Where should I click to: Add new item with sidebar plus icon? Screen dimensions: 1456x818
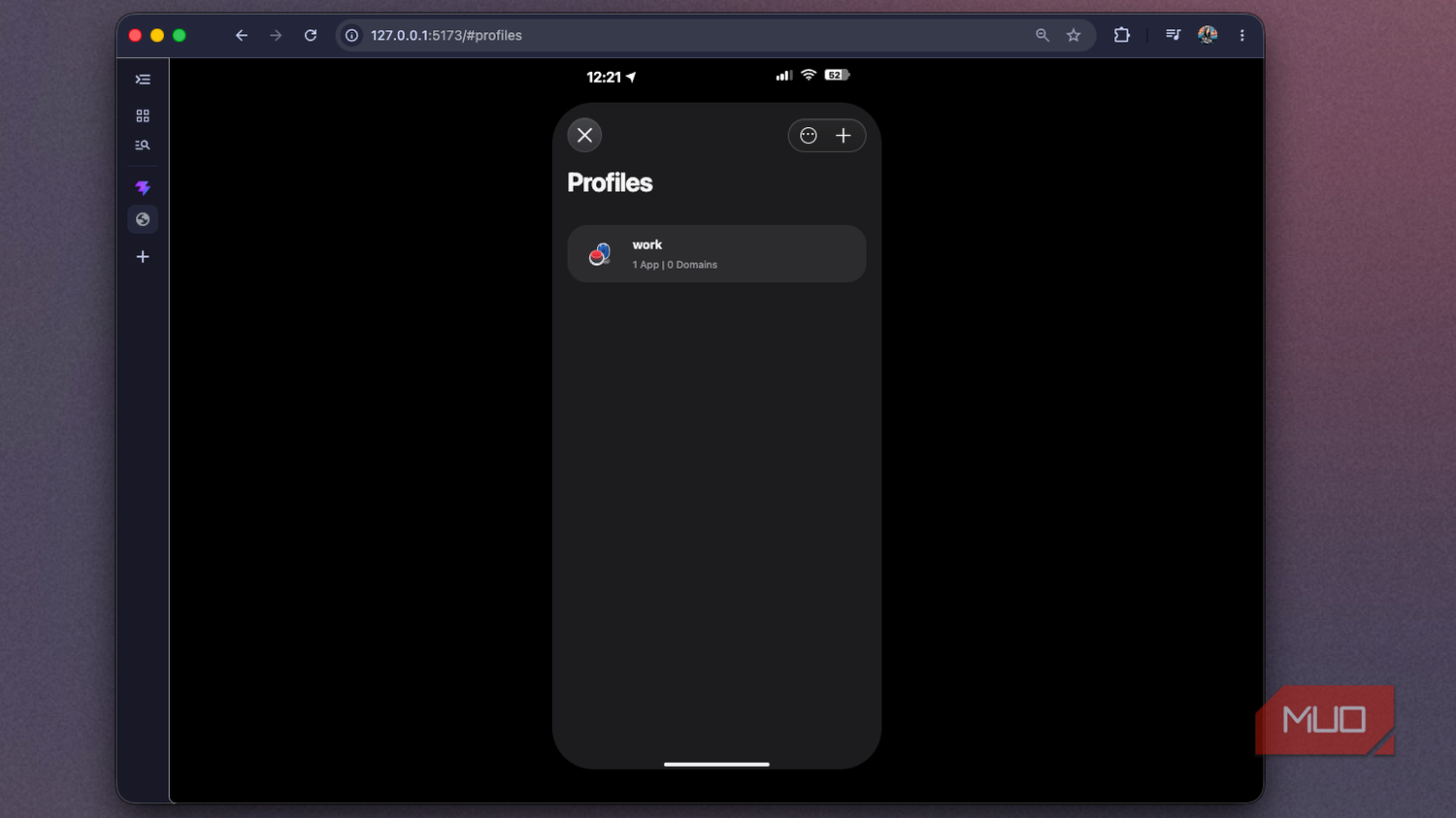[143, 257]
